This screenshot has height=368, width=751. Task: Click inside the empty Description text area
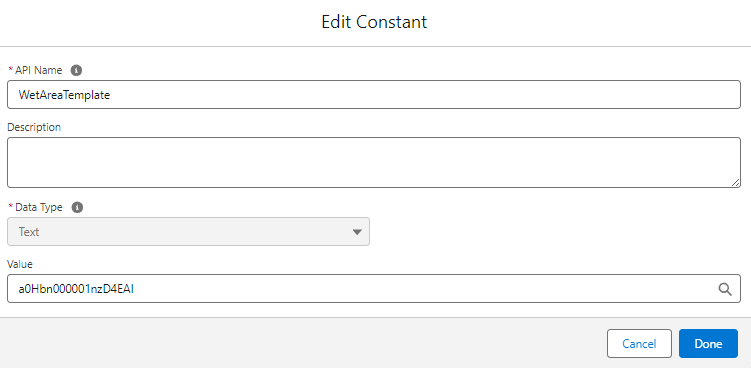click(x=374, y=162)
